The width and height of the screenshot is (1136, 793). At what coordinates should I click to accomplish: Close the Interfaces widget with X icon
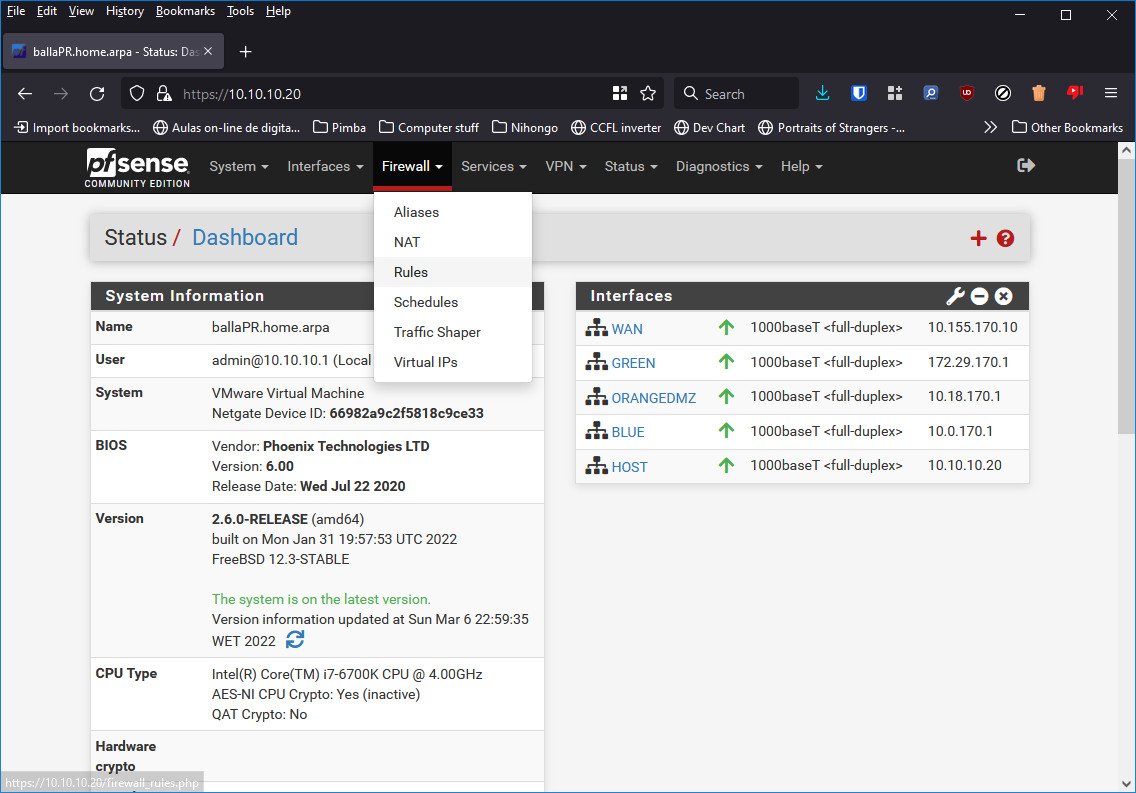(x=1004, y=296)
